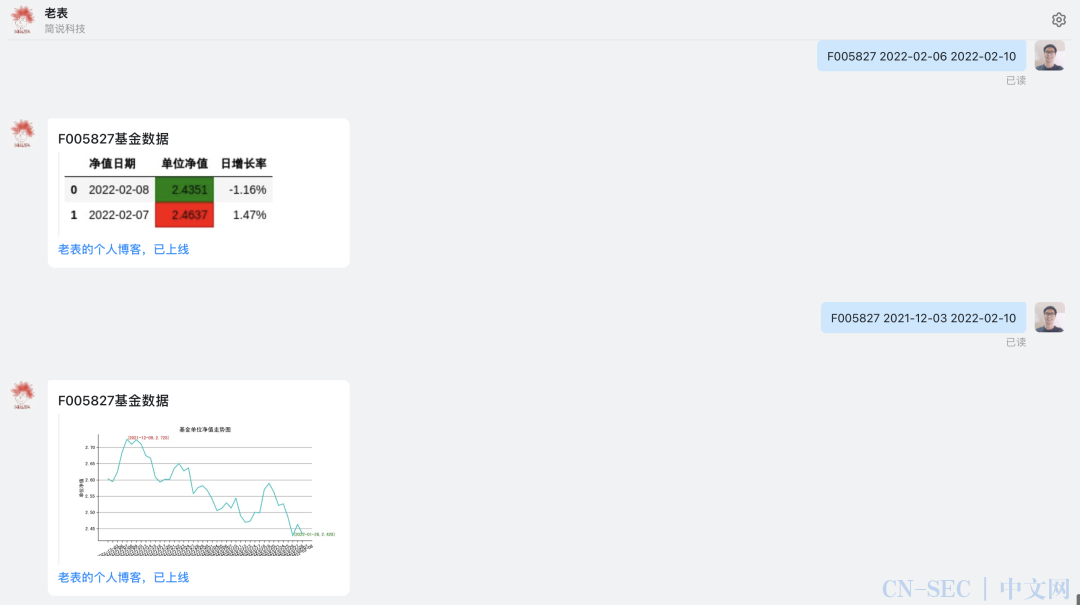Click the F005827基金数据 title of the chart card
Image resolution: width=1080 pixels, height=605 pixels.
114,401
